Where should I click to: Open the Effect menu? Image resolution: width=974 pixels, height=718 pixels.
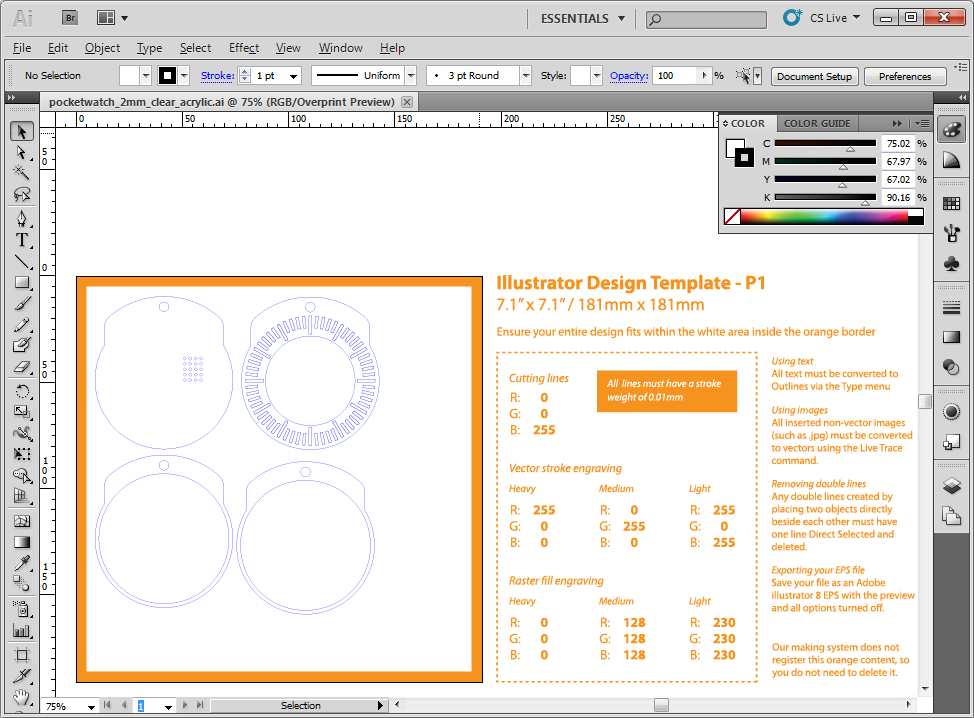click(x=244, y=48)
